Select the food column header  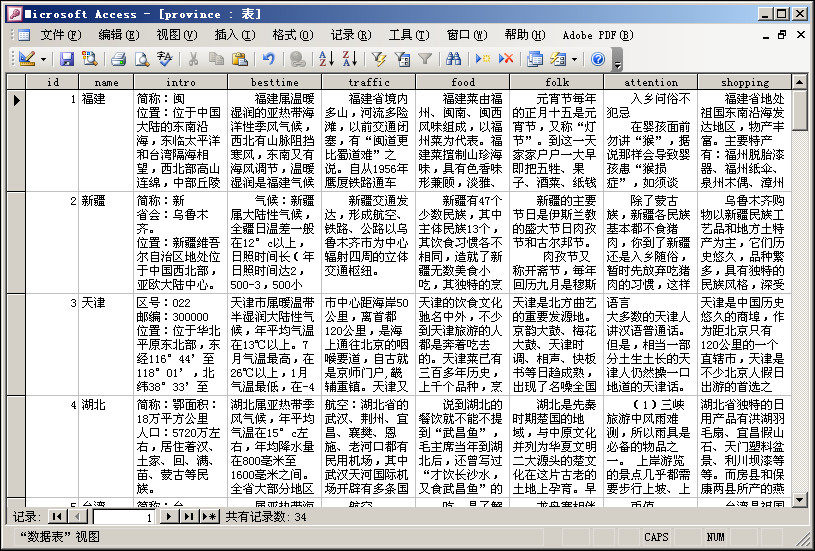coord(463,82)
